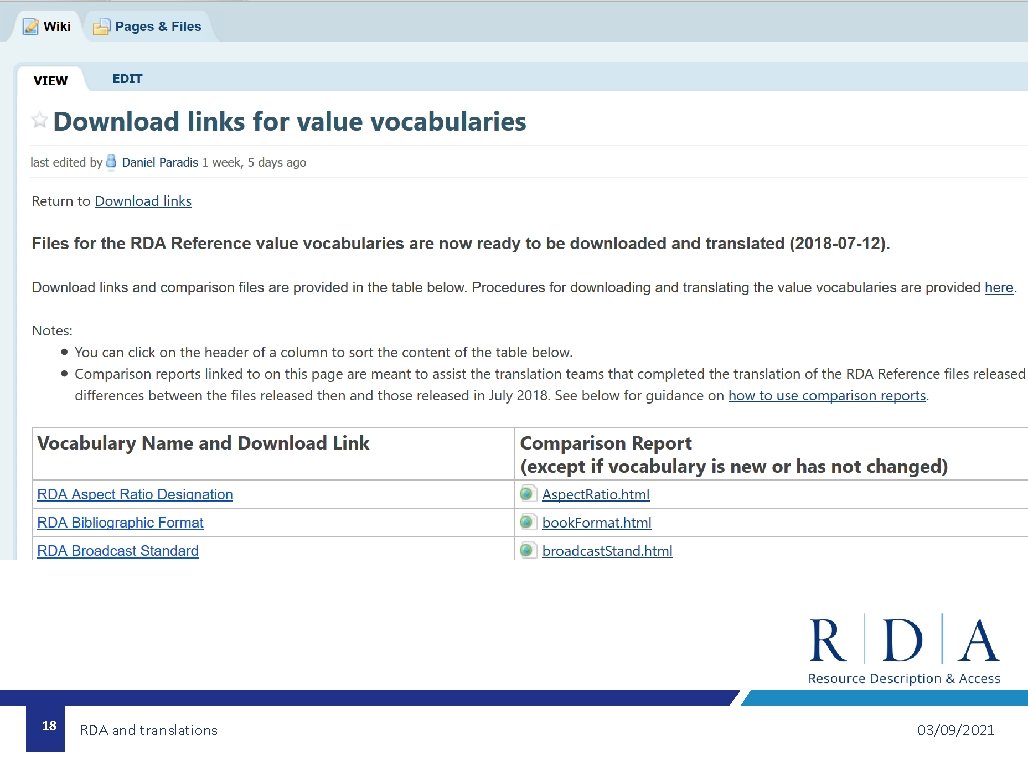Select the VIEW tab
Screen dimensions: 1028x771
pyautogui.click(x=50, y=80)
